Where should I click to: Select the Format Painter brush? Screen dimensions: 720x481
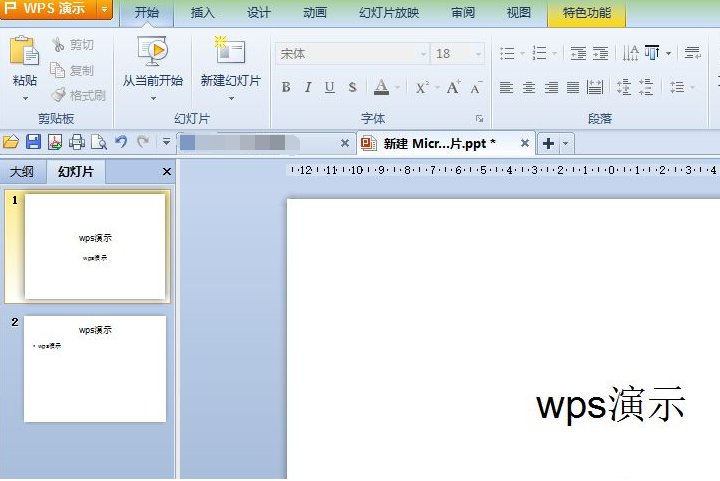[x=58, y=95]
